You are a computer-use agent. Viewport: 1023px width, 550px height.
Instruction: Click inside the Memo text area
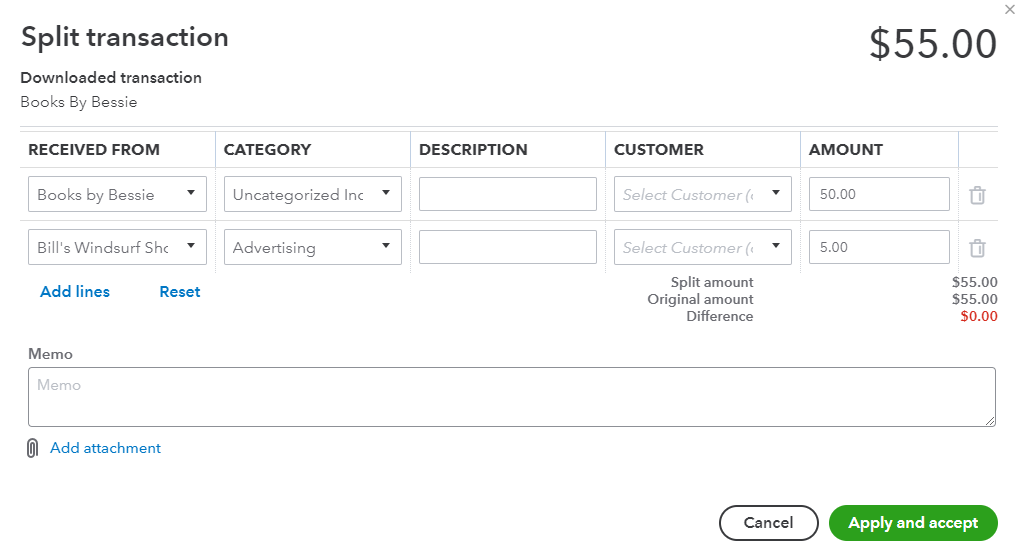(x=512, y=397)
